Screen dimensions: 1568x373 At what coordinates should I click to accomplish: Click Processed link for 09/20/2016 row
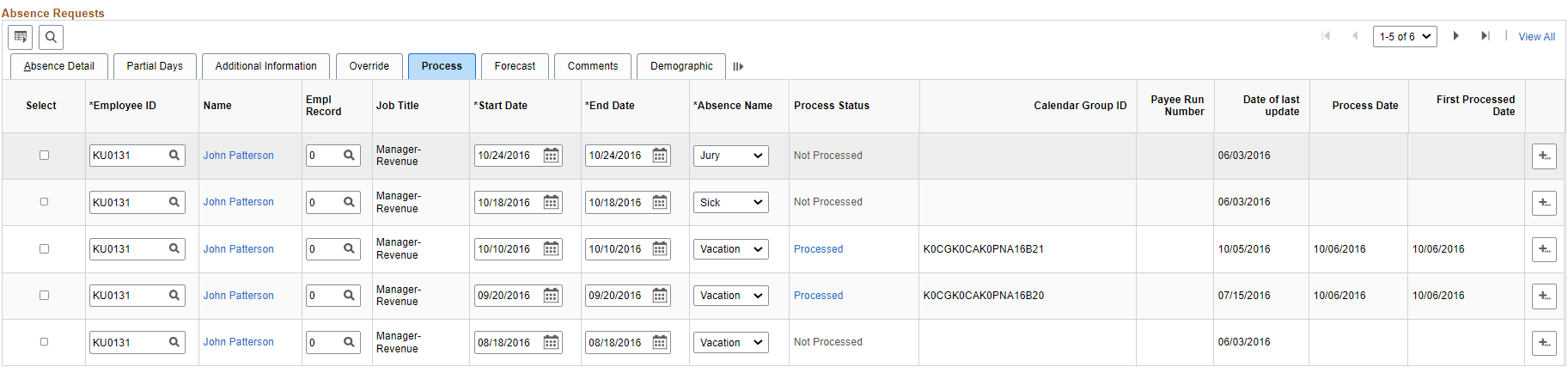(818, 296)
